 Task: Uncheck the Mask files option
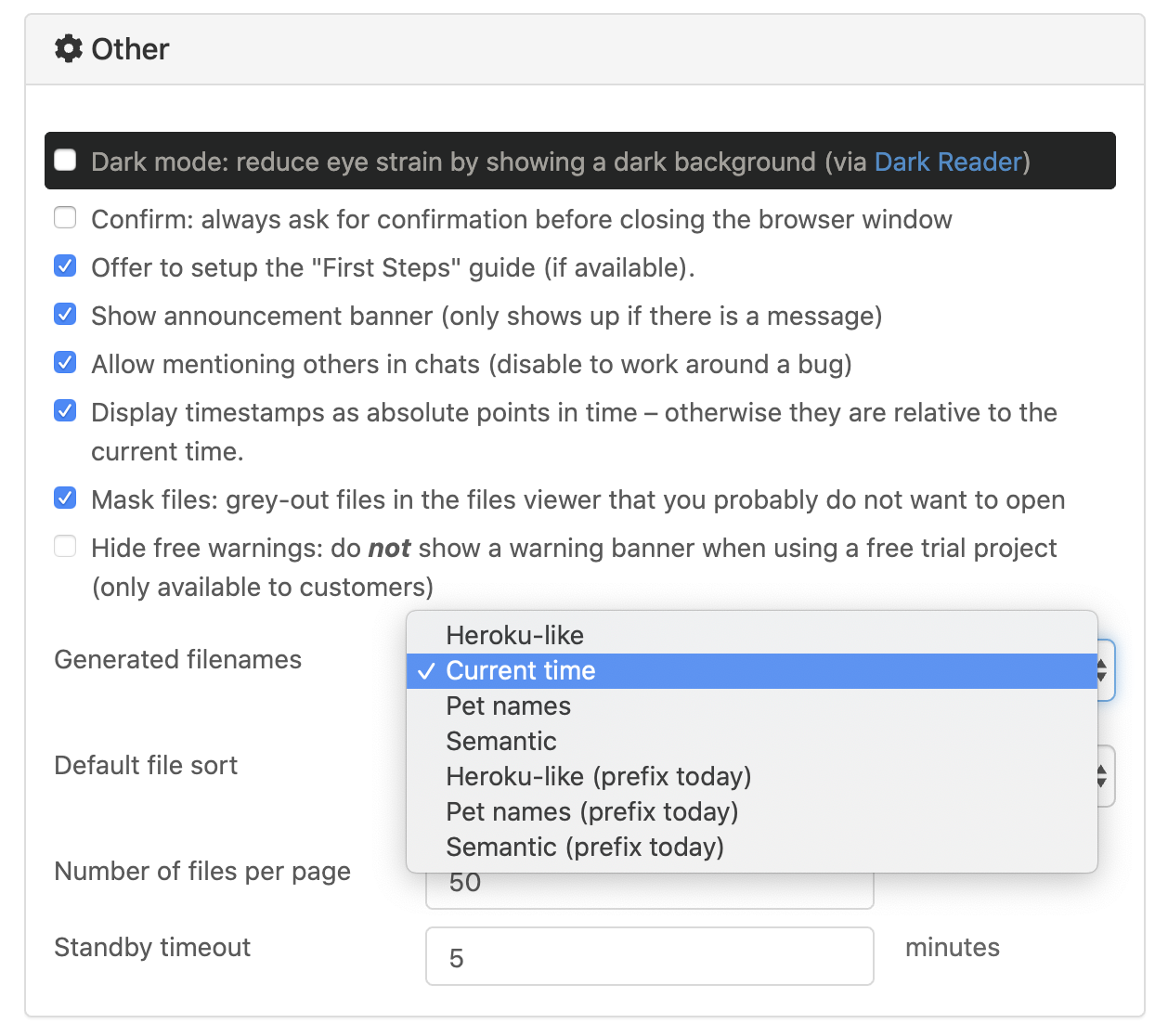pos(65,499)
